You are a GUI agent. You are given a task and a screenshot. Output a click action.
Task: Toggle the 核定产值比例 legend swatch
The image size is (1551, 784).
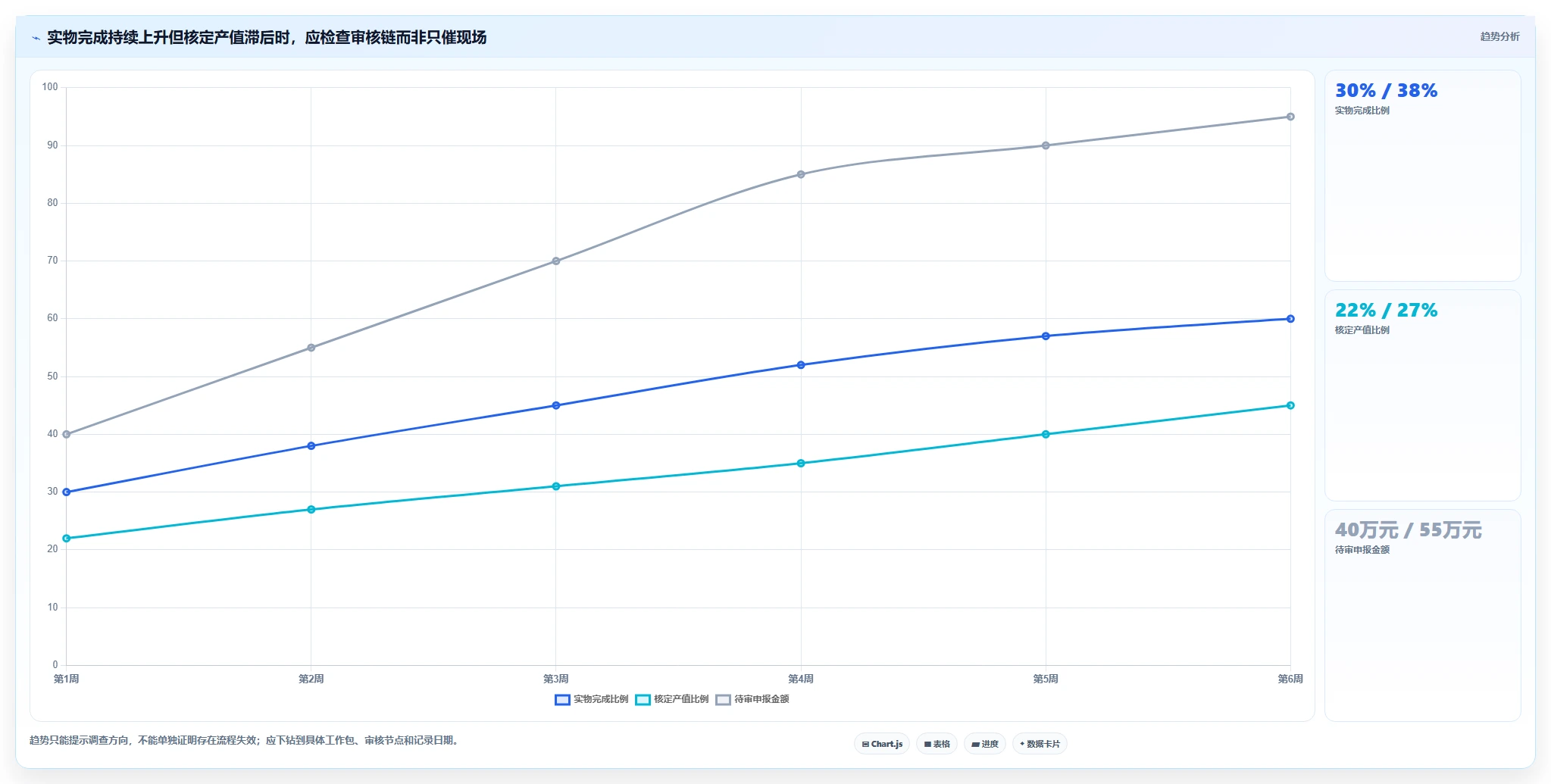pyautogui.click(x=643, y=699)
